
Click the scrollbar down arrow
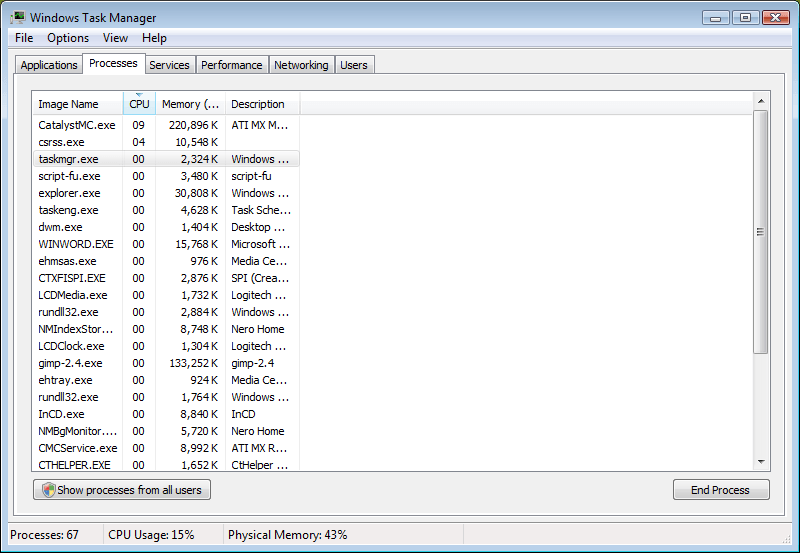point(761,462)
